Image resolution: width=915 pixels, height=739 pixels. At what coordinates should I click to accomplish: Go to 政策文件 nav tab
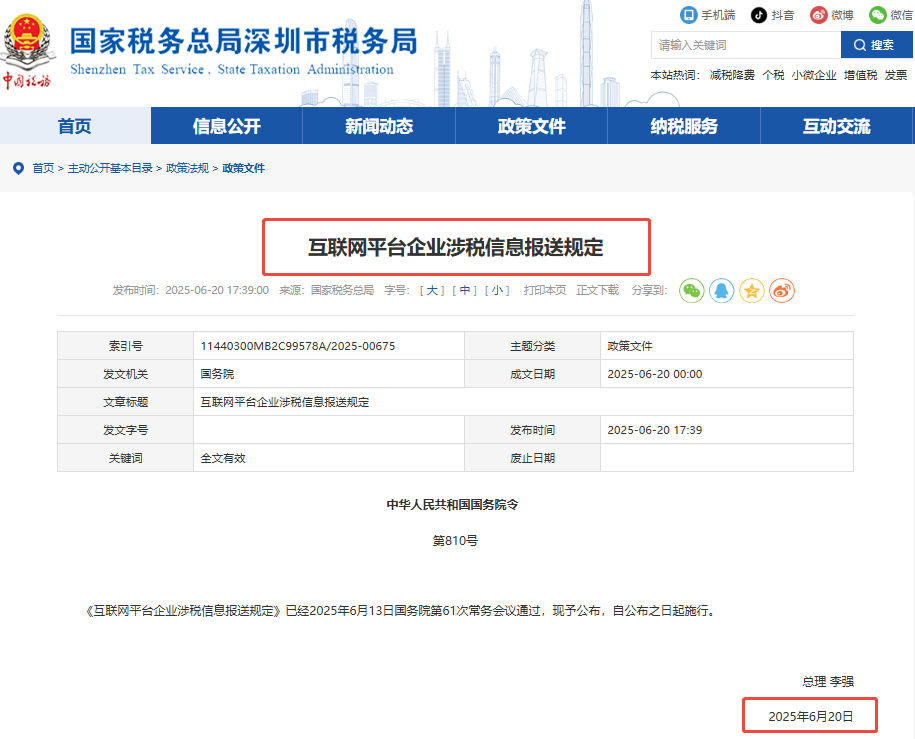pyautogui.click(x=531, y=126)
